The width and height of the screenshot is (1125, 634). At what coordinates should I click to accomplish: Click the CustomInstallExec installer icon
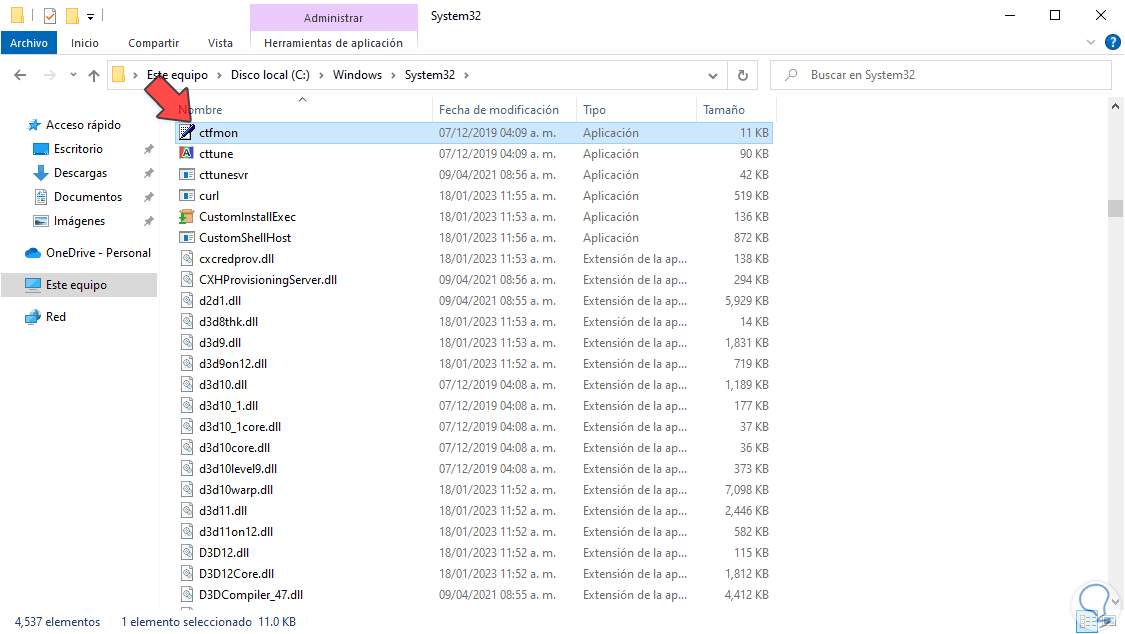point(187,217)
